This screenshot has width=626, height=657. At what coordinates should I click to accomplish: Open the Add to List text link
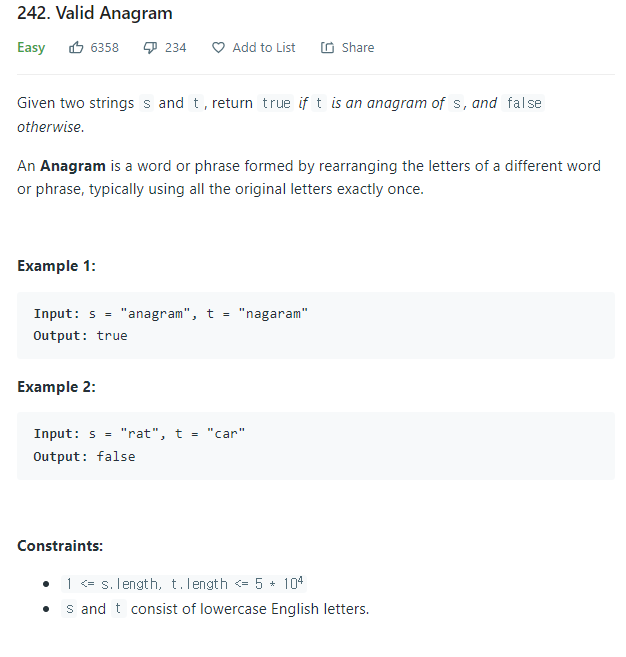pos(264,47)
